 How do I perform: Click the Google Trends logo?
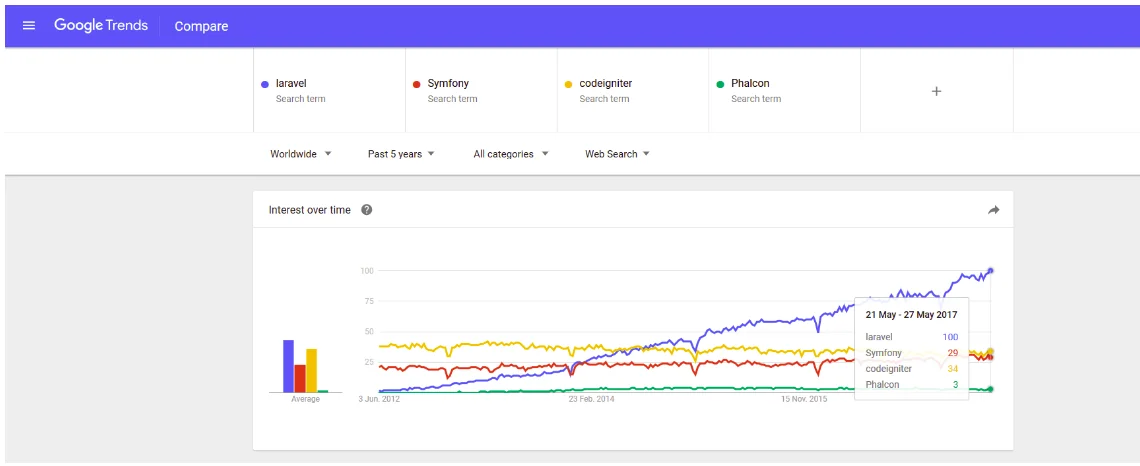pos(100,26)
